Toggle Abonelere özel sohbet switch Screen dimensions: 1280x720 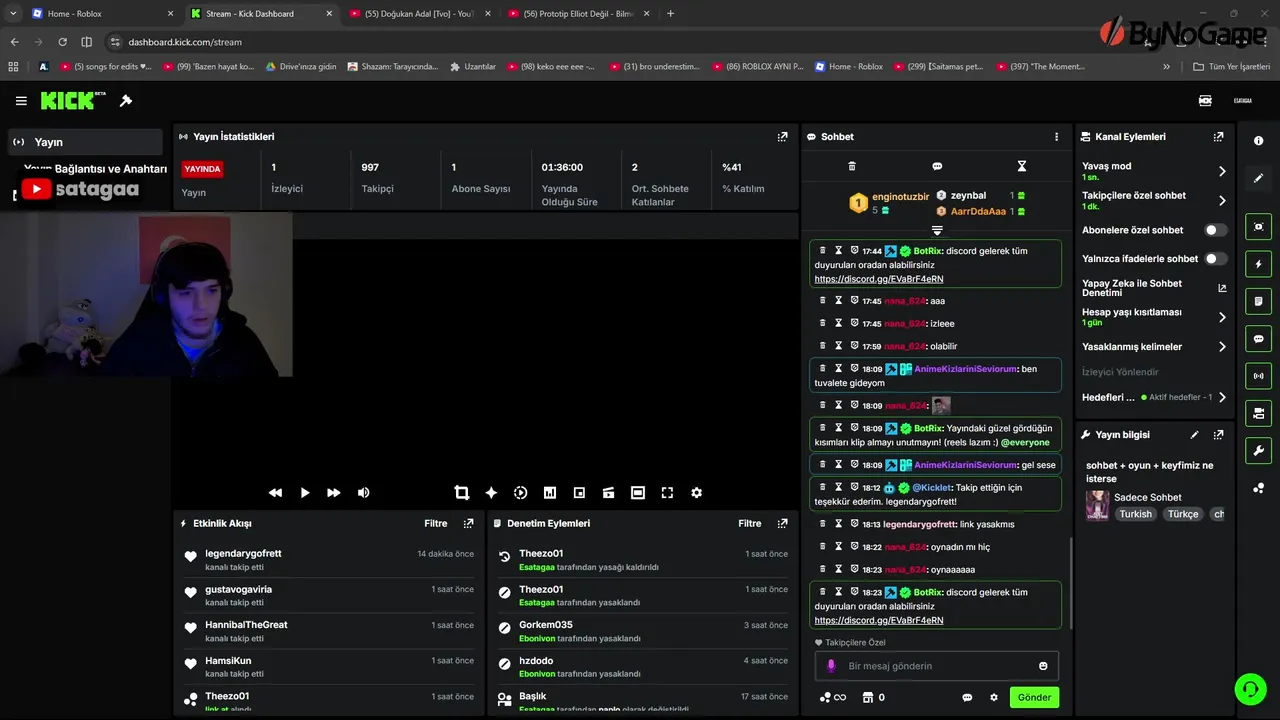1215,230
